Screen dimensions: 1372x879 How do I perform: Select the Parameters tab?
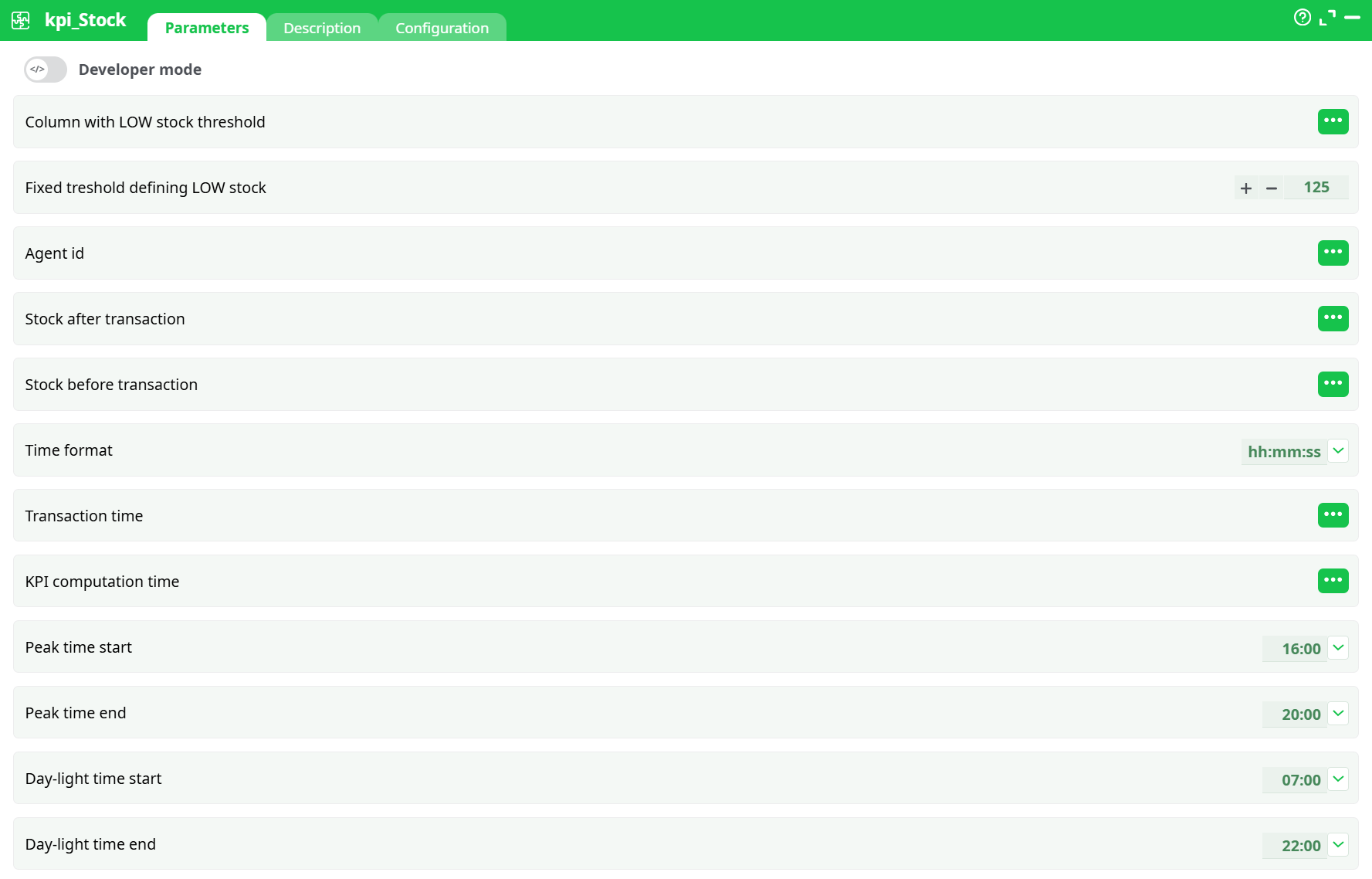pos(206,27)
